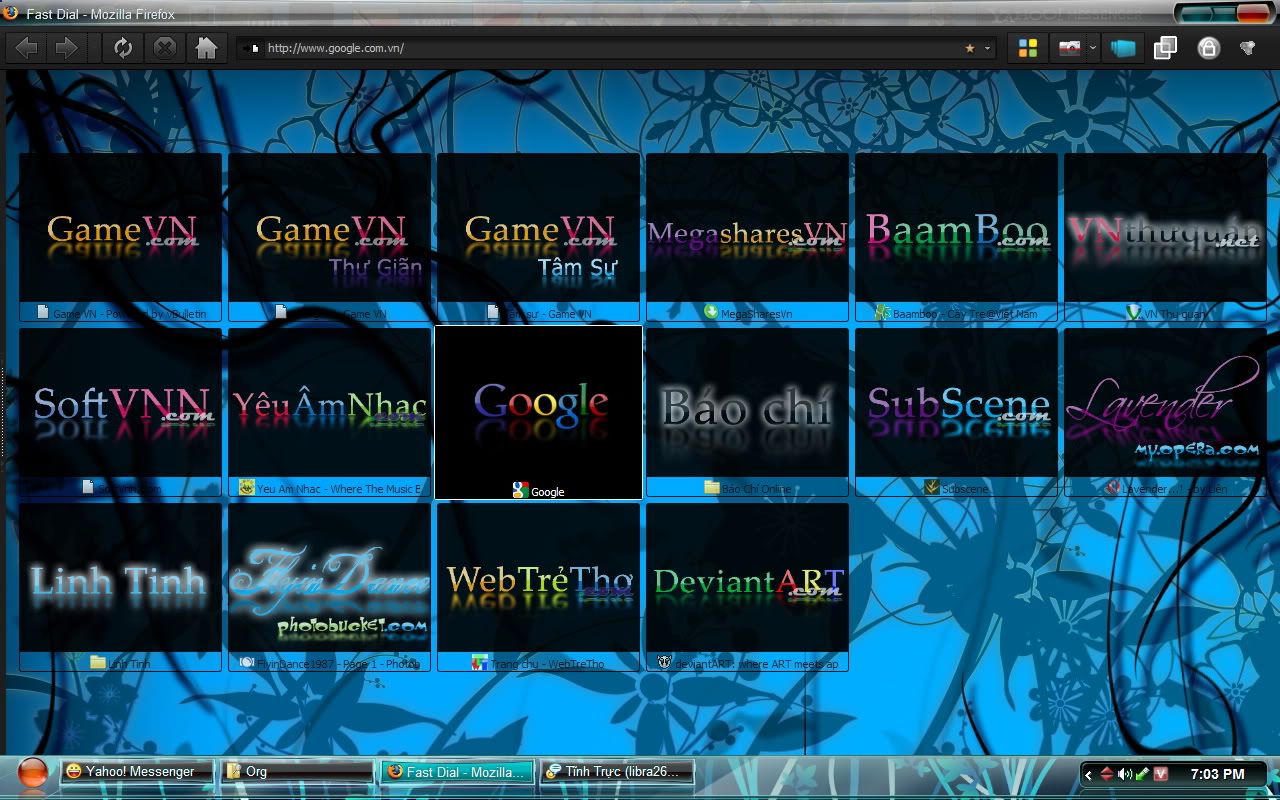Go back using the back arrow
Viewport: 1280px width, 800px height.
click(27, 48)
